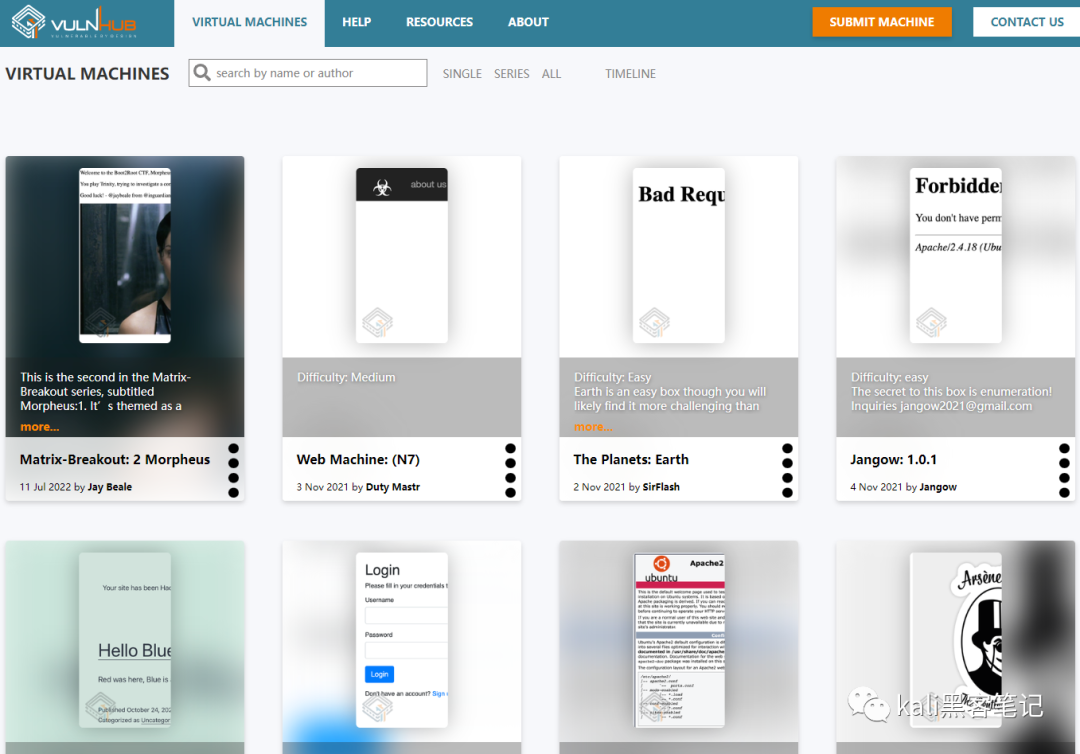1080x754 pixels.
Task: Click the dots icon on the Jangow card
Action: 1064,470
